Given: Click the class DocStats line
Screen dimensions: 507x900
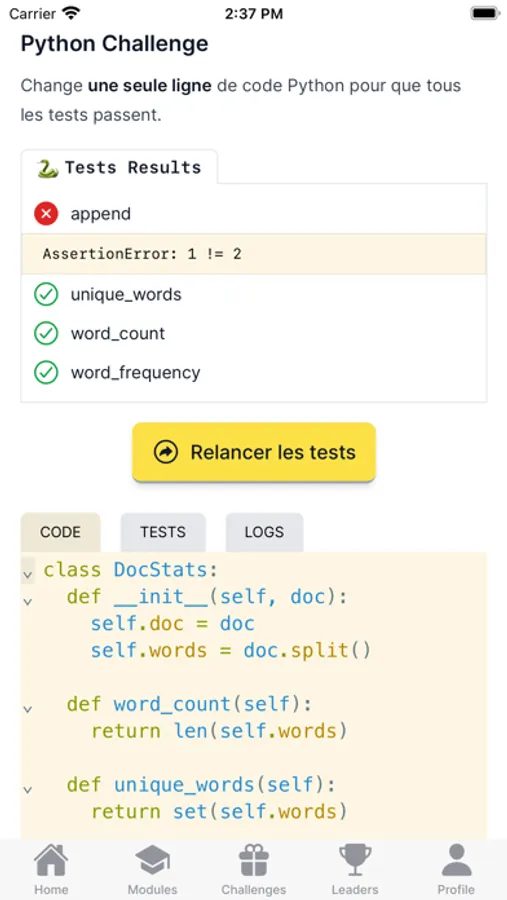Looking at the screenshot, I should pyautogui.click(x=131, y=570).
